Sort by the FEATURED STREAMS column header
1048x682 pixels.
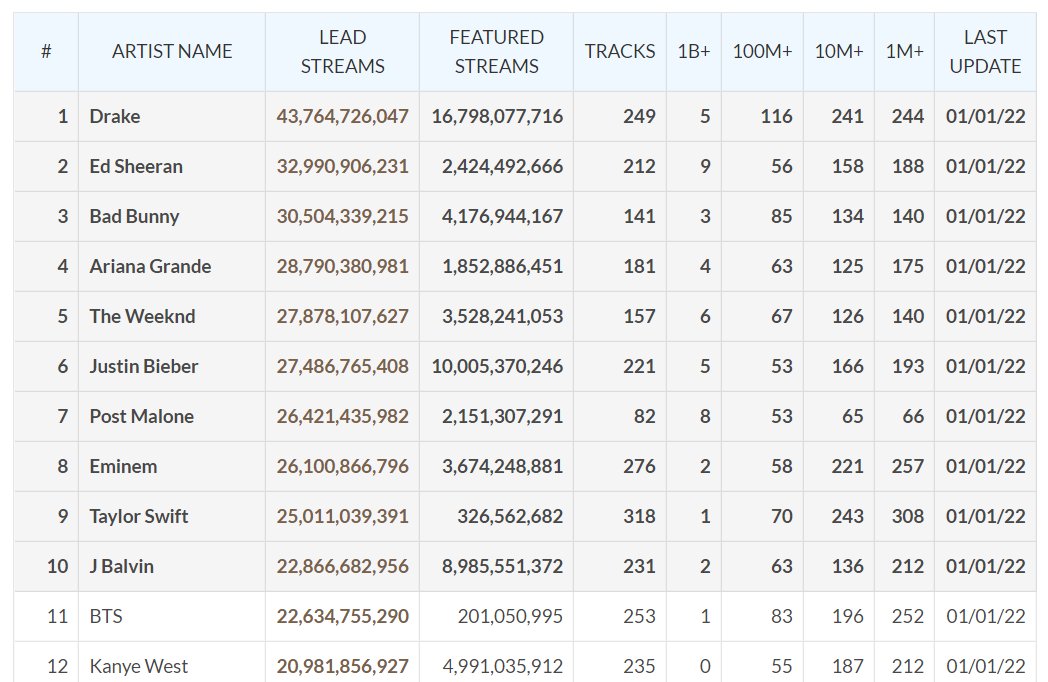496,51
